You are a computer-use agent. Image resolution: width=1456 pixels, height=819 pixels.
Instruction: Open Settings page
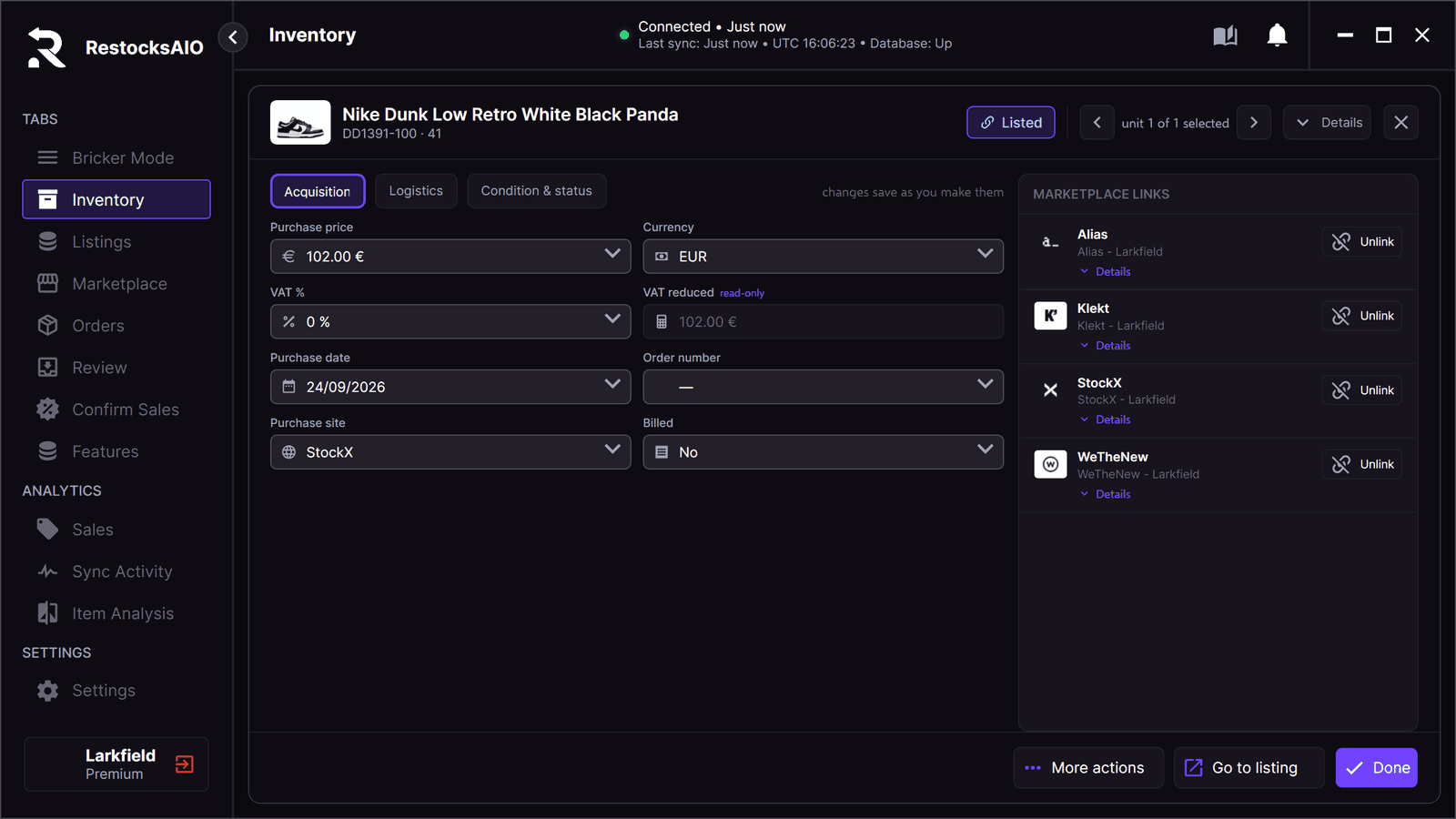116,691
